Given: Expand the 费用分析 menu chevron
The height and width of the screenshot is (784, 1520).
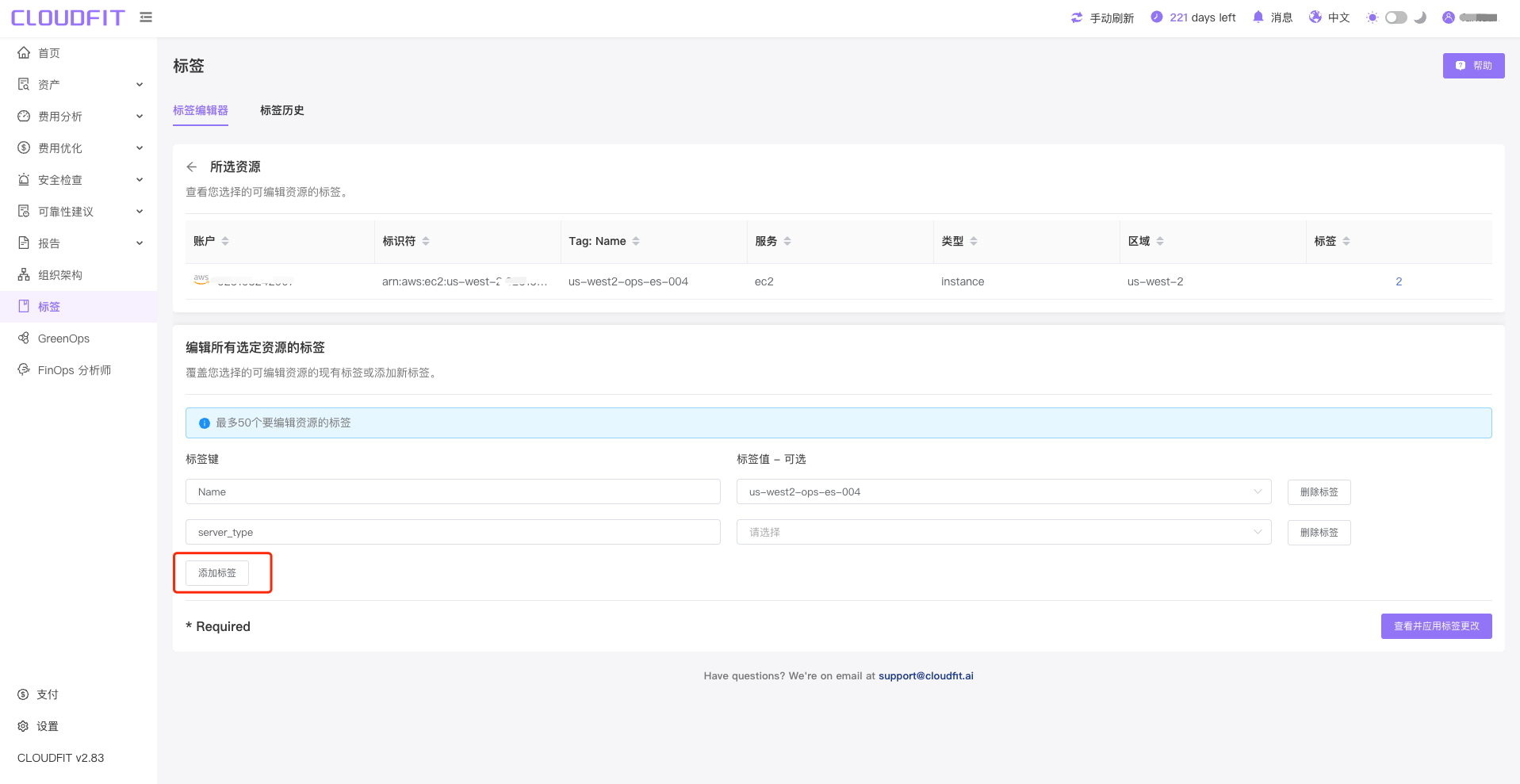Looking at the screenshot, I should pyautogui.click(x=140, y=117).
